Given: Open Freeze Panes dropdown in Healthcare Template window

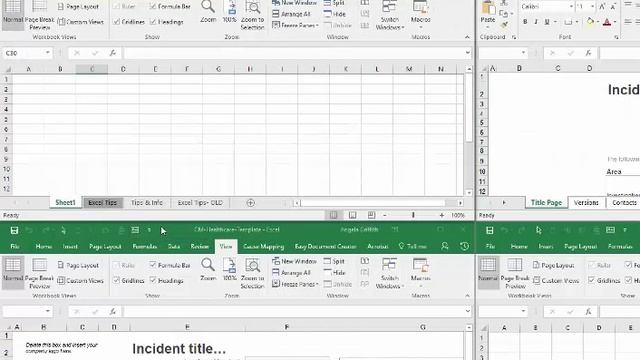Looking at the screenshot, I should coord(295,284).
